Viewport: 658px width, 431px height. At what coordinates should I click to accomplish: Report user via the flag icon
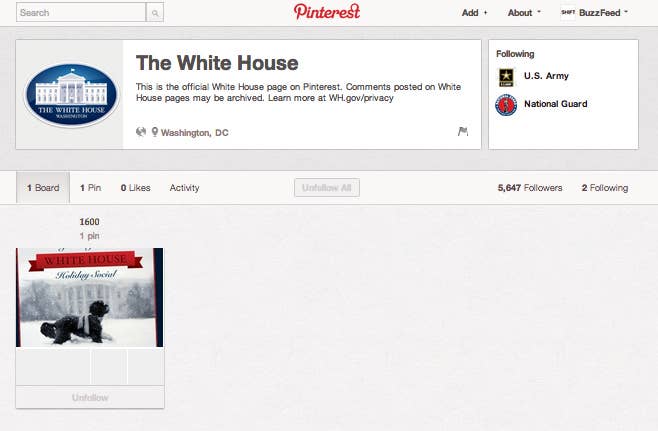point(463,131)
